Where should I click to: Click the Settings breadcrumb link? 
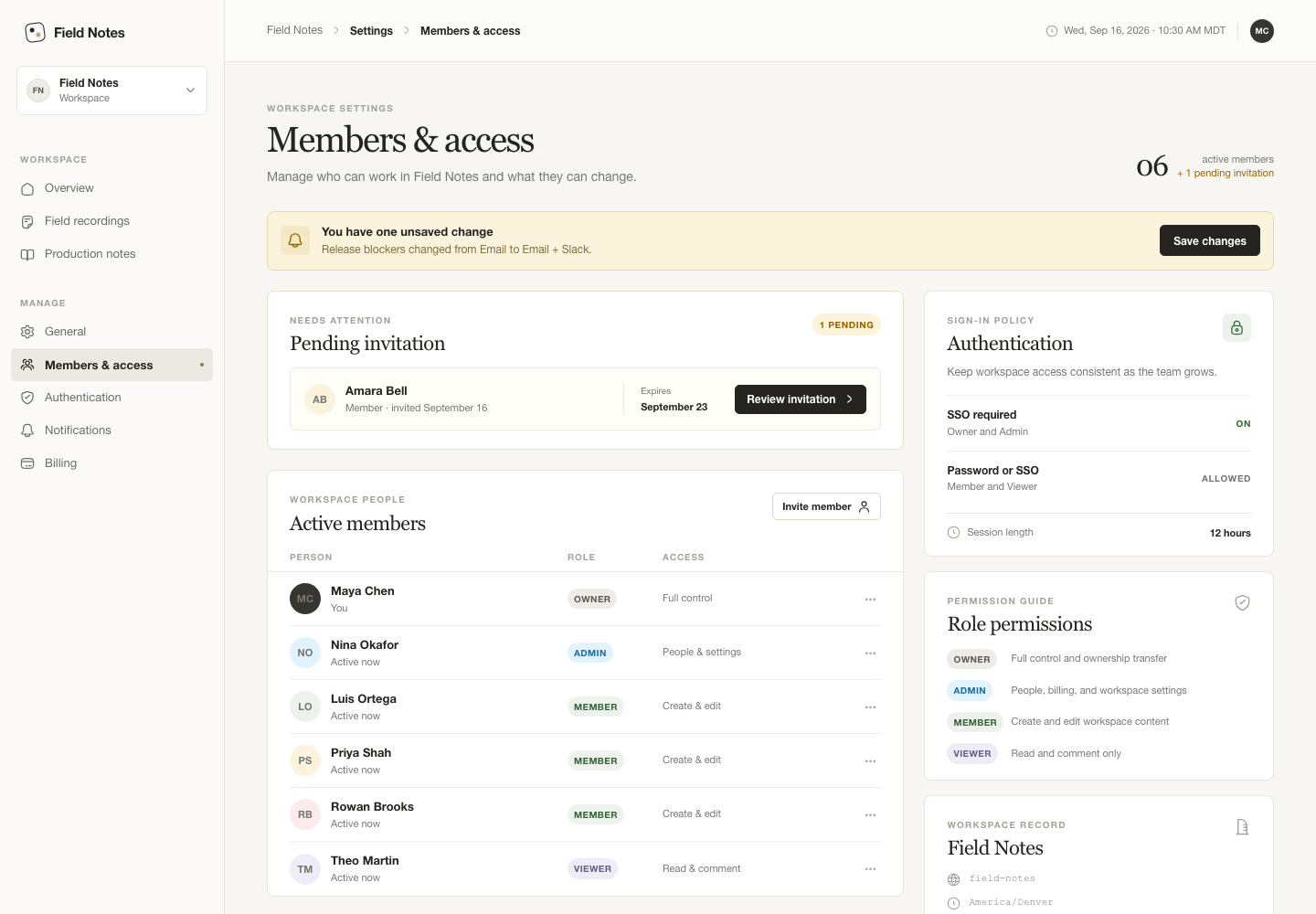pyautogui.click(x=371, y=31)
